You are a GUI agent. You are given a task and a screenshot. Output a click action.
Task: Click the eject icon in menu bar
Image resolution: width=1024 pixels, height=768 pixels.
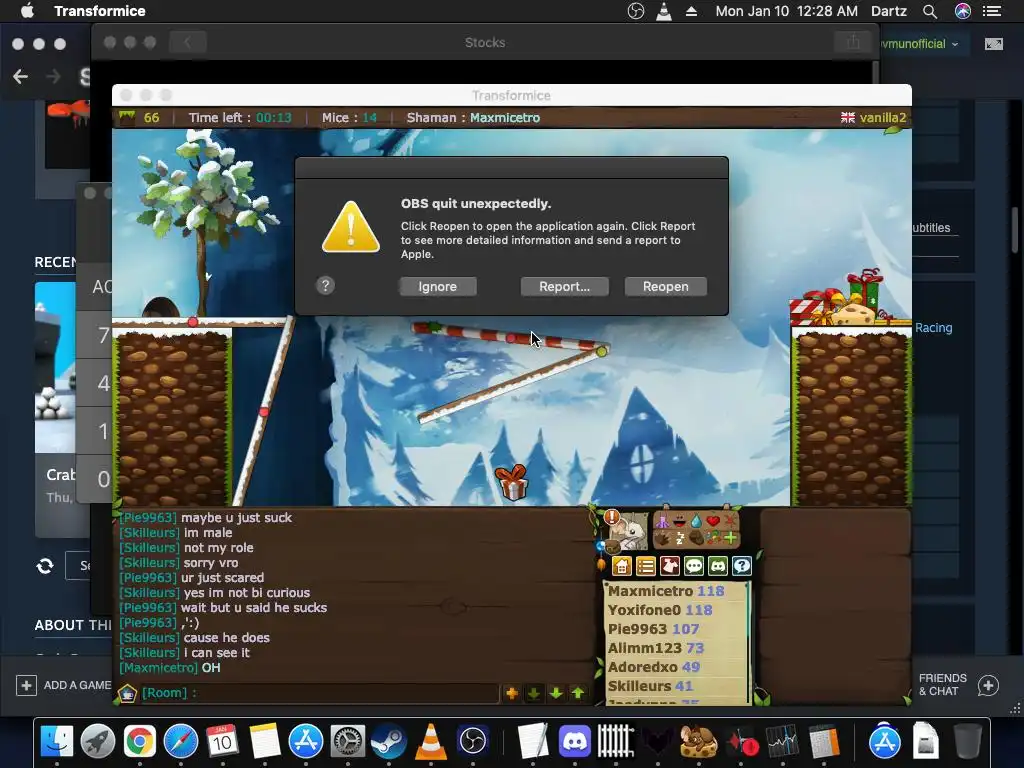pyautogui.click(x=691, y=11)
